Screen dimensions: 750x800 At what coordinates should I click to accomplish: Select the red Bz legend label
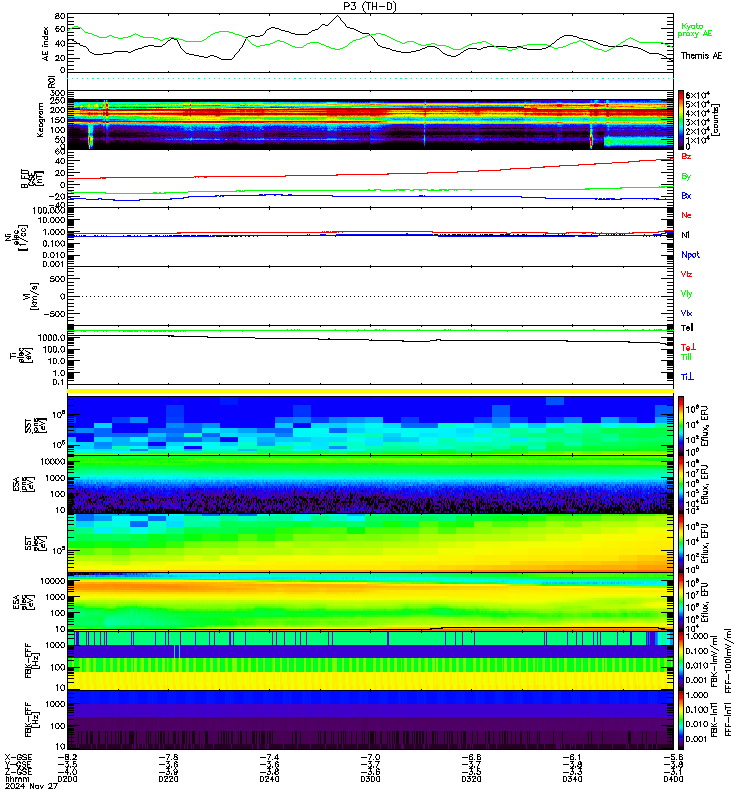[686, 156]
